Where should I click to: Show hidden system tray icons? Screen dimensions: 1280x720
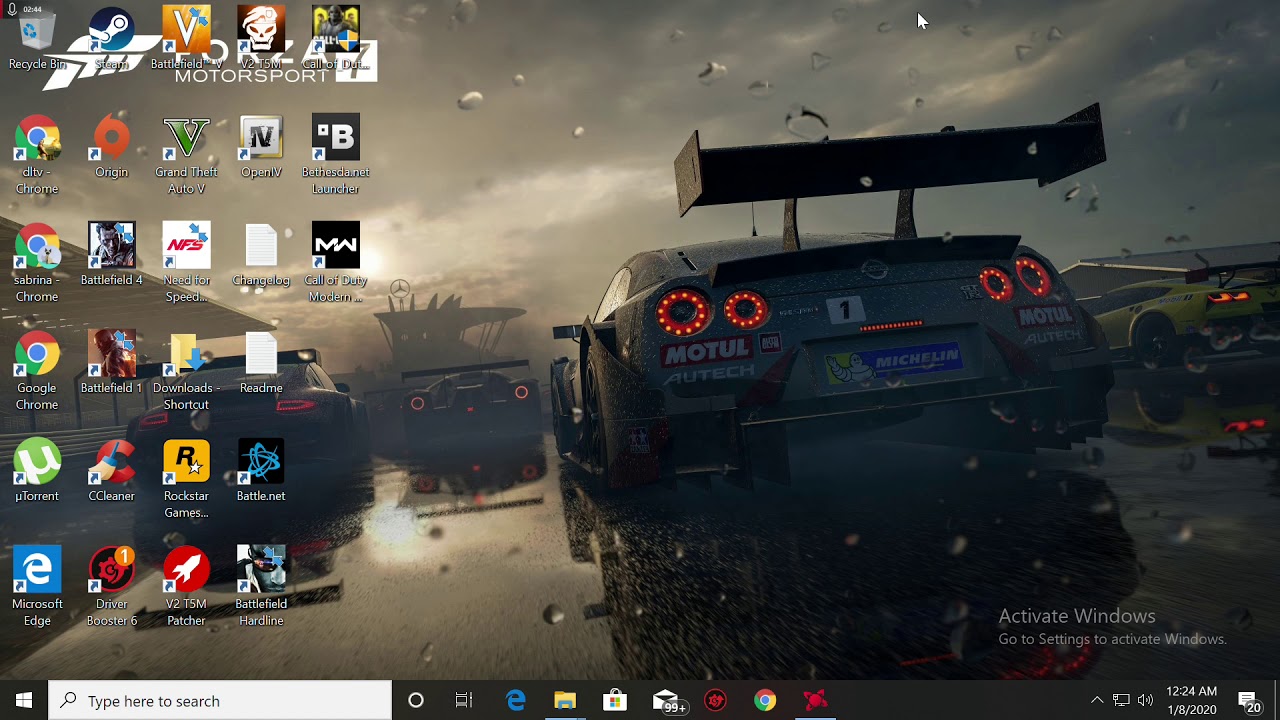click(1097, 701)
